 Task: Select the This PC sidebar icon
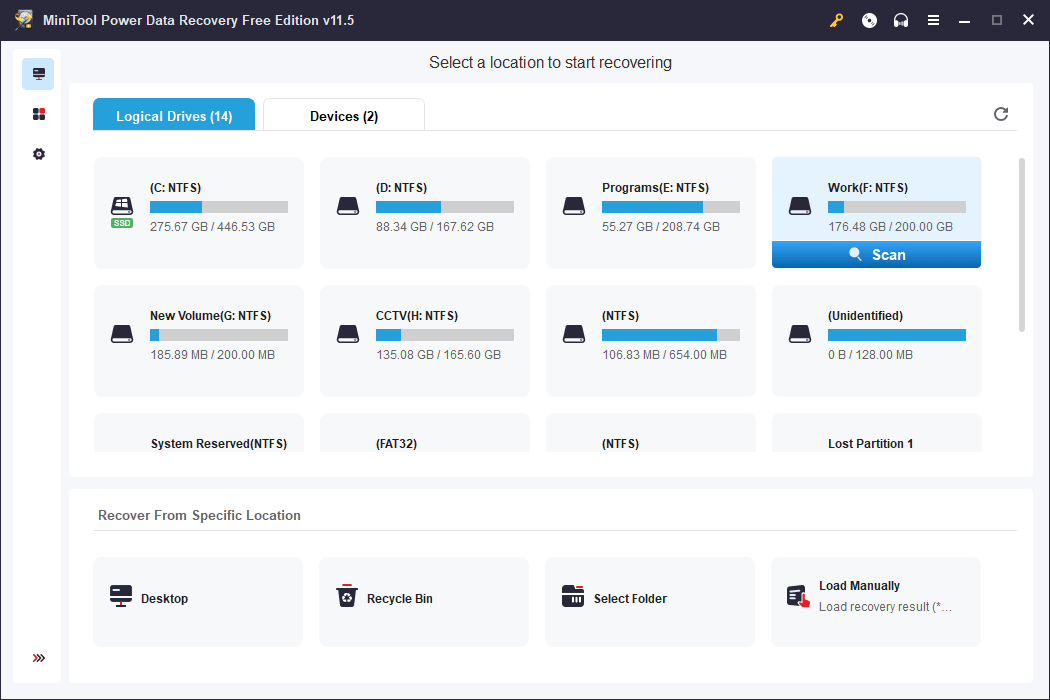39,74
